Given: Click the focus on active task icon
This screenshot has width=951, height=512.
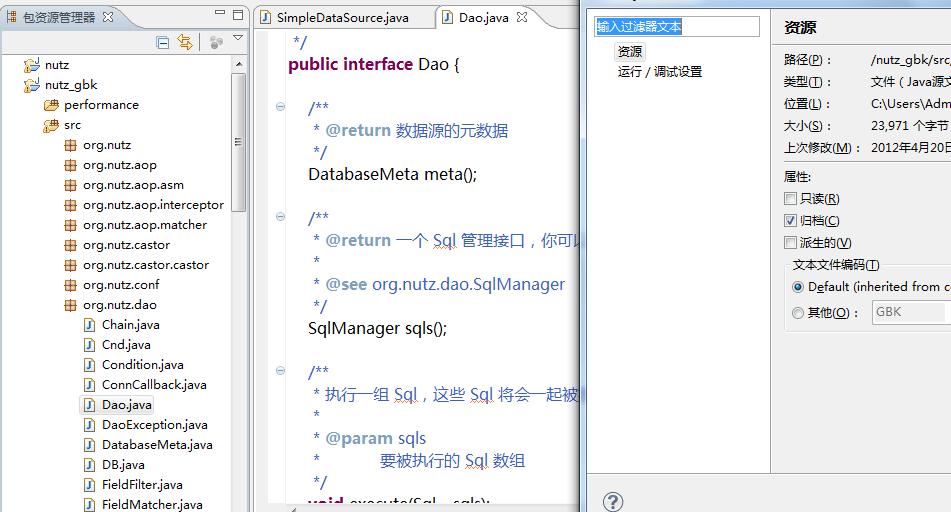Looking at the screenshot, I should click(x=216, y=42).
